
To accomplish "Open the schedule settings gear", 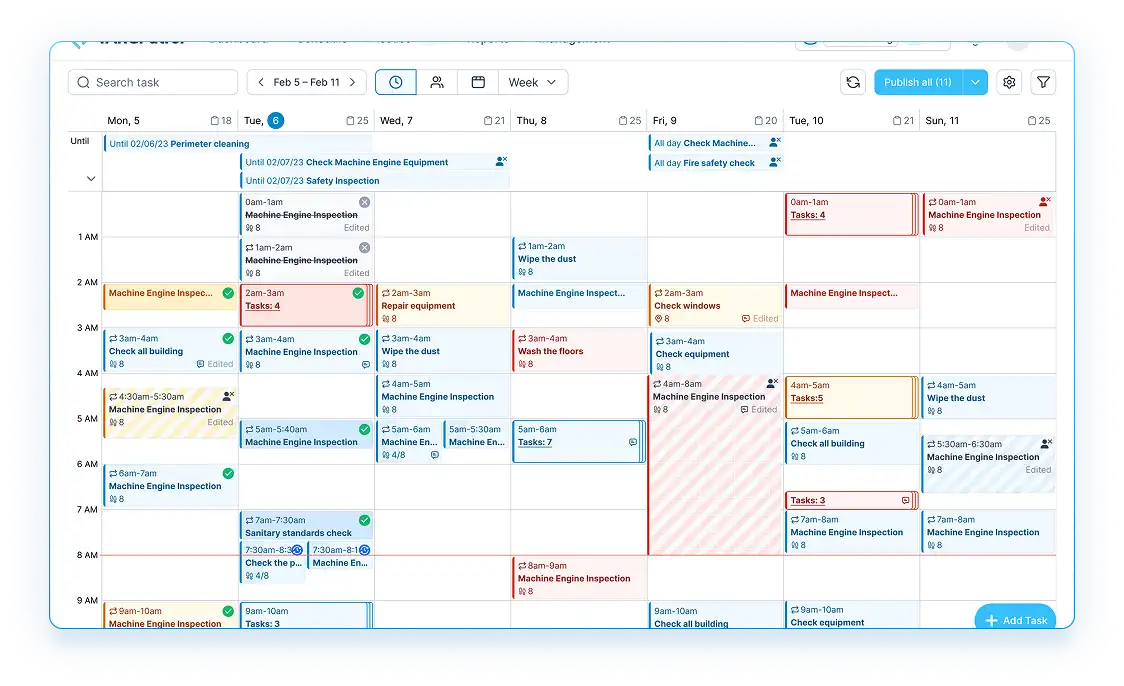I will (1008, 82).
